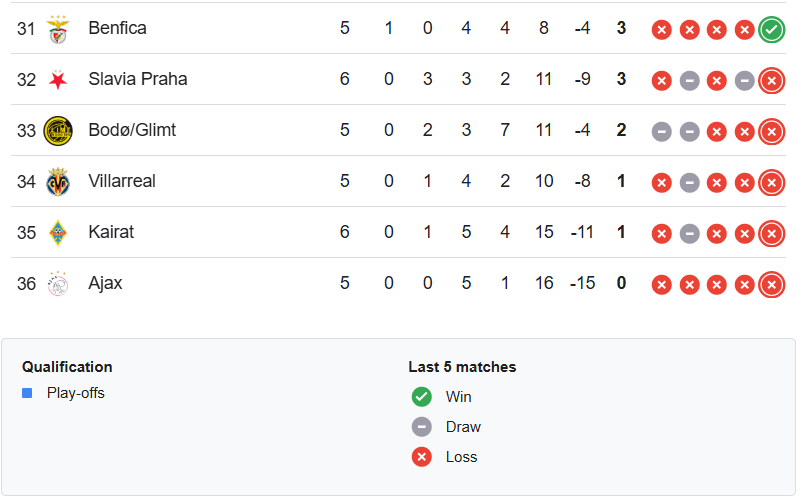This screenshot has width=805, height=502.
Task: Click Benfica's latest win result icon
Action: point(771,29)
